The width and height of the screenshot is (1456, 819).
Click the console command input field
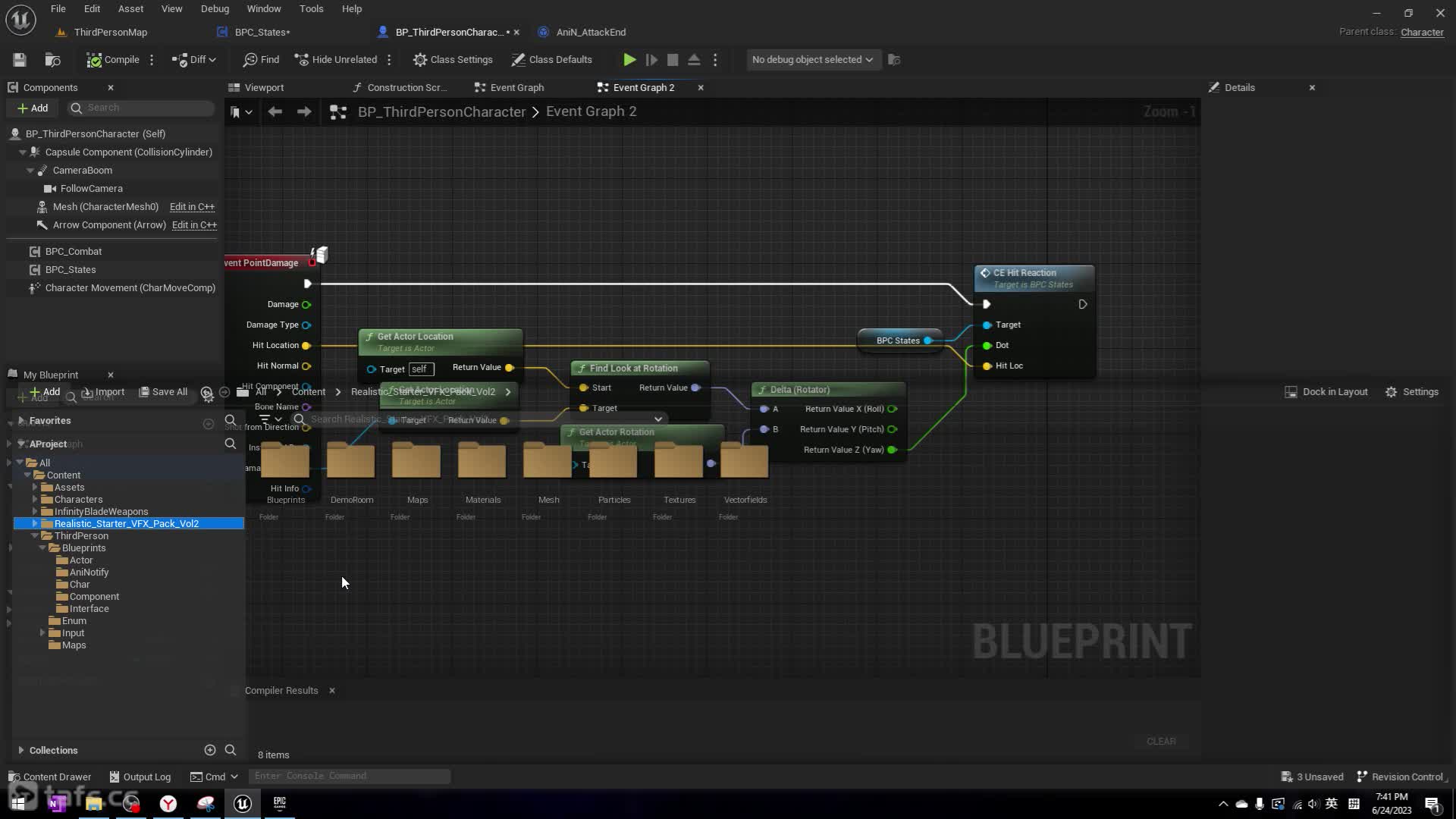click(349, 776)
